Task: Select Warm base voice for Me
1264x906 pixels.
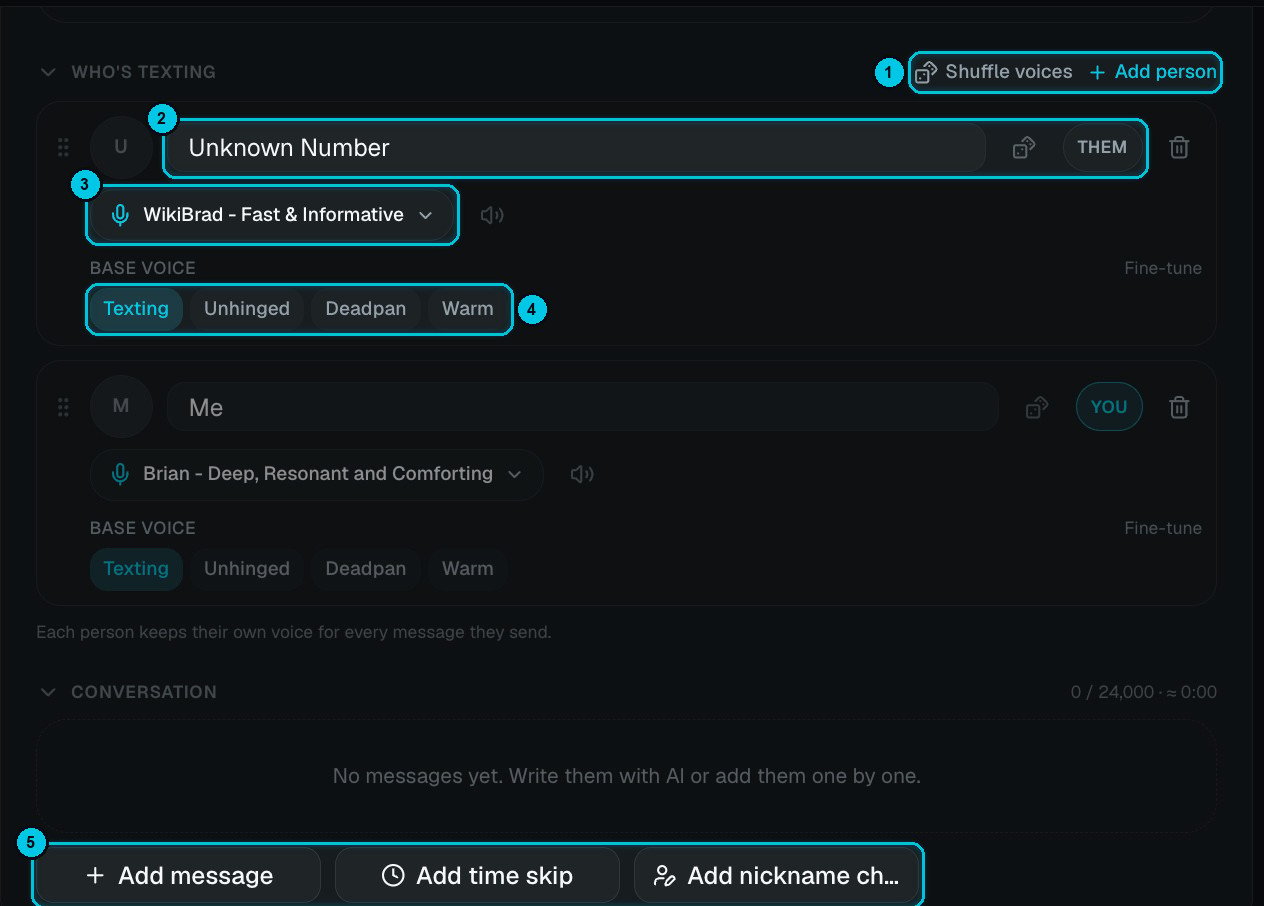Action: coord(468,569)
